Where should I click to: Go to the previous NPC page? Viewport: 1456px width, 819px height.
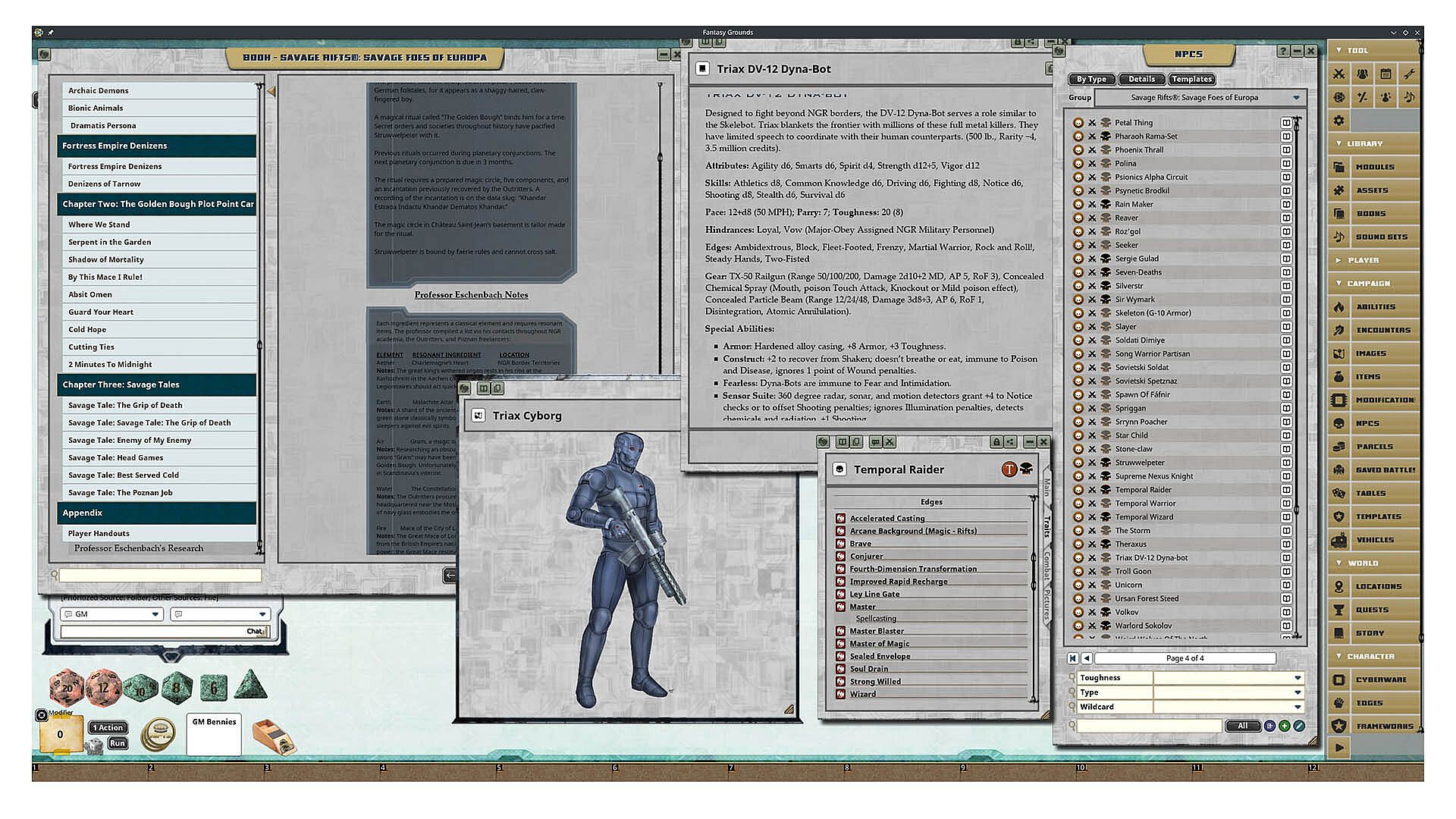point(1087,658)
